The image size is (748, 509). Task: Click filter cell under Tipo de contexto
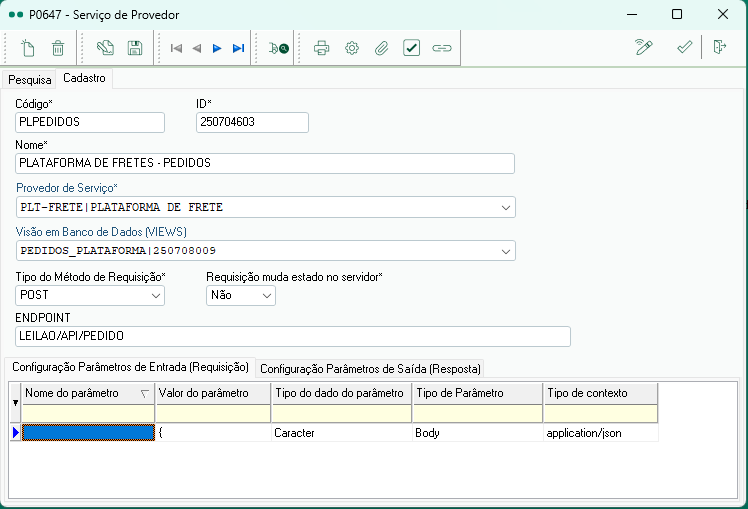click(x=601, y=414)
